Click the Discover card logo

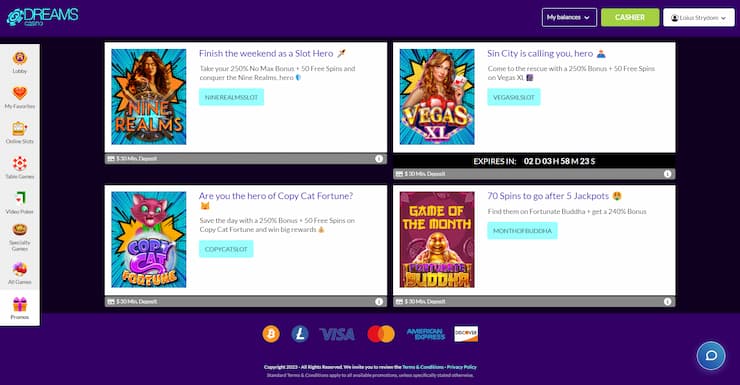pos(466,334)
